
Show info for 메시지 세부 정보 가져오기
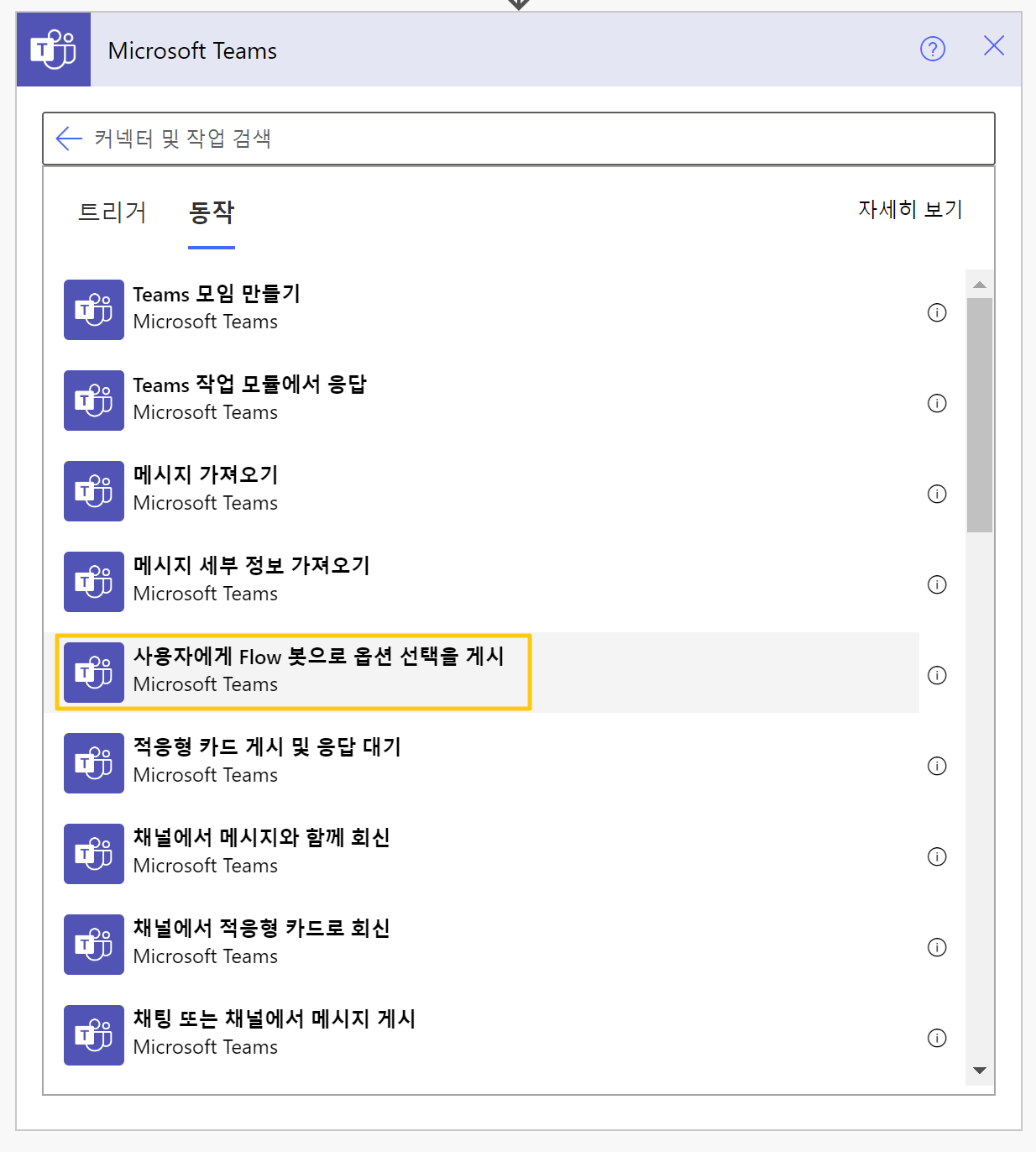click(x=937, y=584)
